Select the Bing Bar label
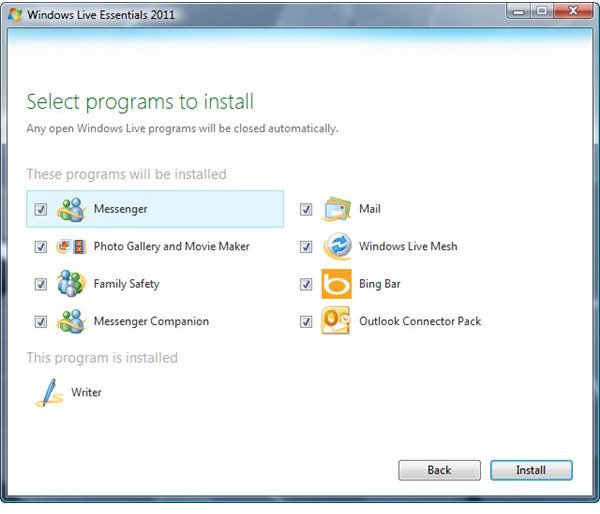This screenshot has height=514, width=600. [380, 284]
